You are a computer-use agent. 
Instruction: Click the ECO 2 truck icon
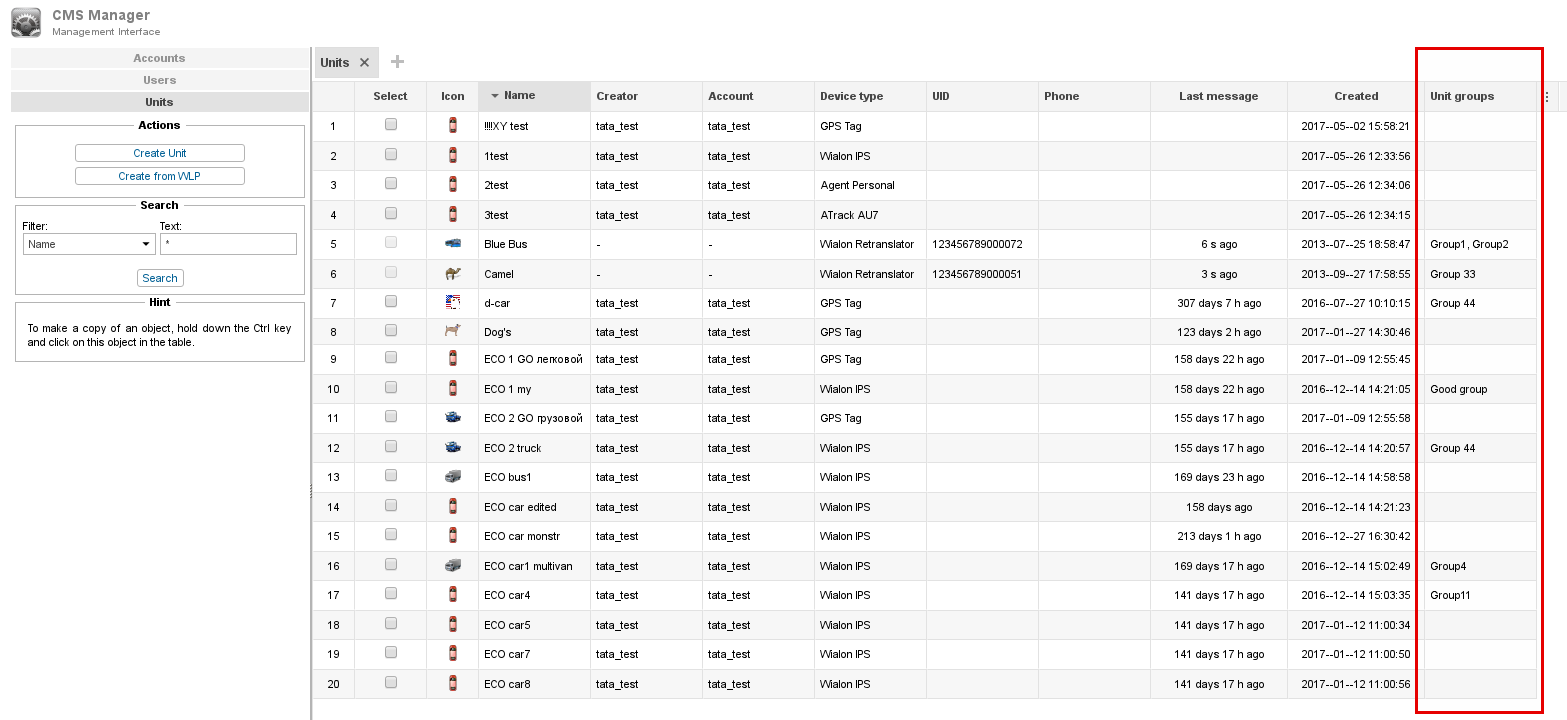click(452, 448)
